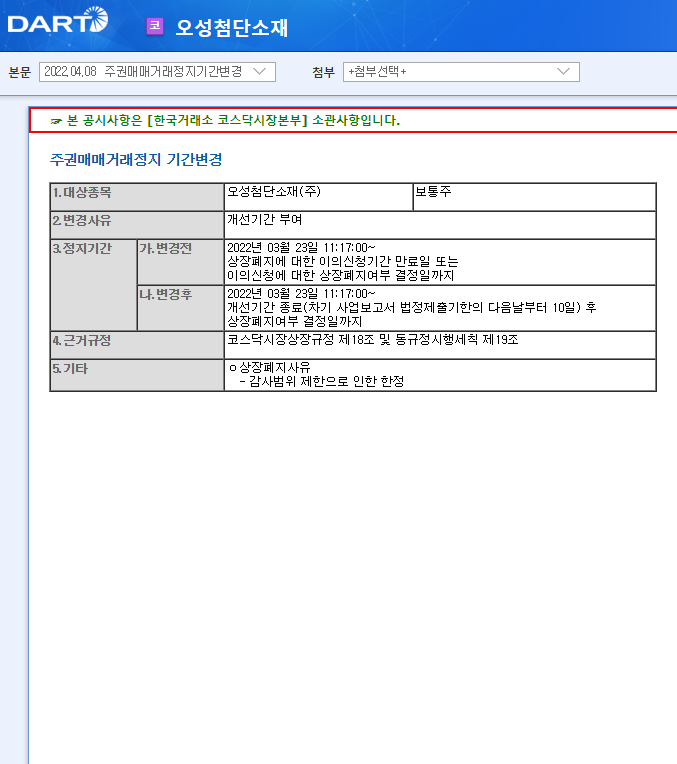
Task: Select the cell 오성첨단소재(주)
Action: click(x=318, y=197)
